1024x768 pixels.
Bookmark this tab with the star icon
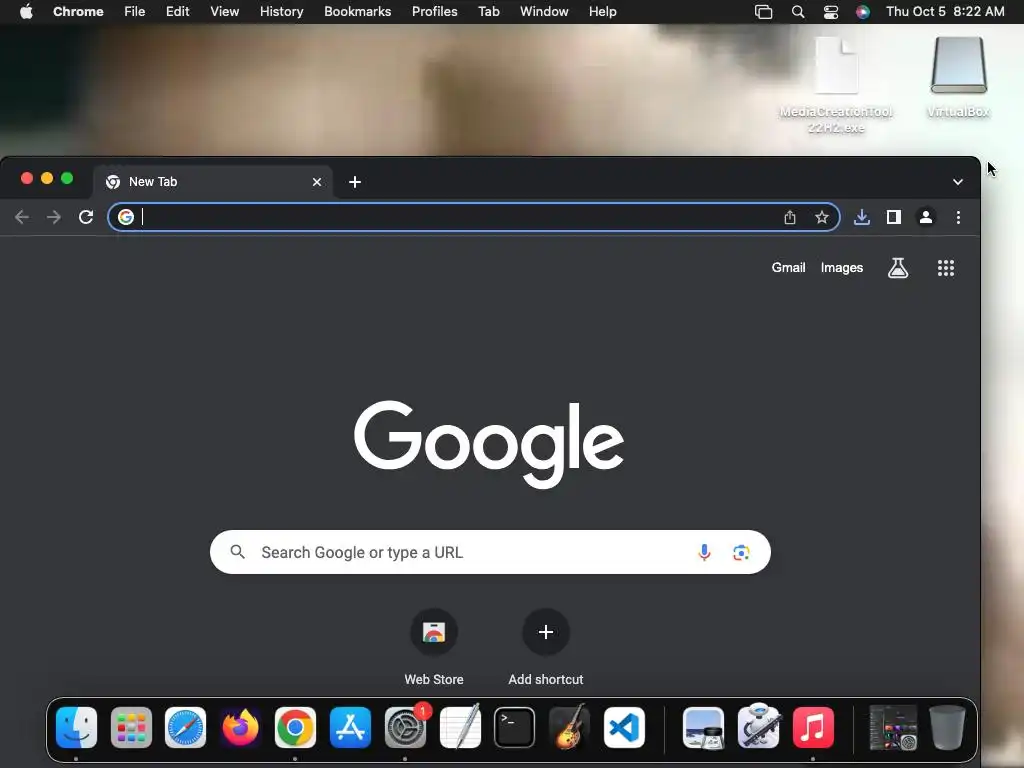point(822,217)
